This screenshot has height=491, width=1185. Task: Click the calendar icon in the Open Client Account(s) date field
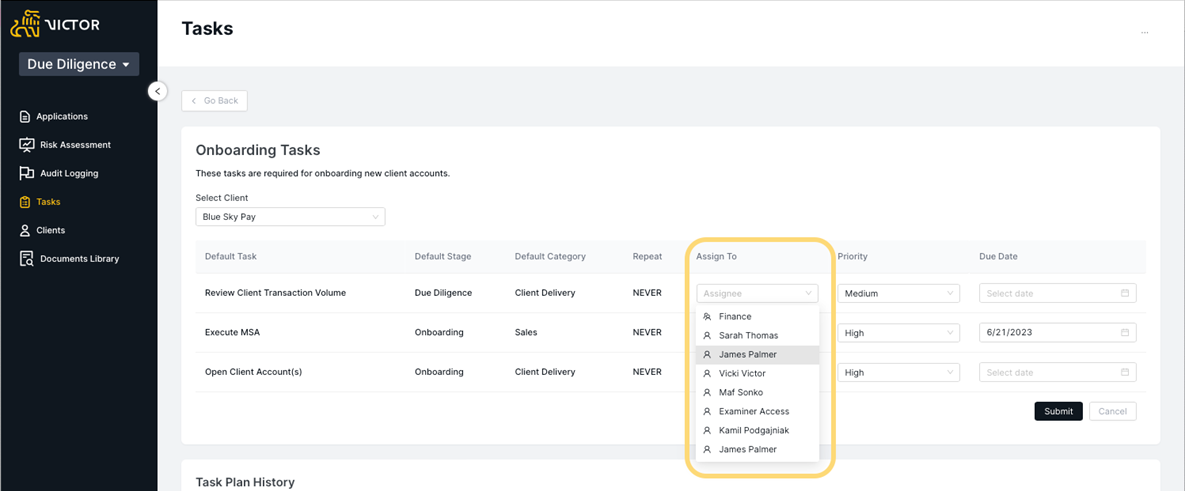[x=1125, y=372]
